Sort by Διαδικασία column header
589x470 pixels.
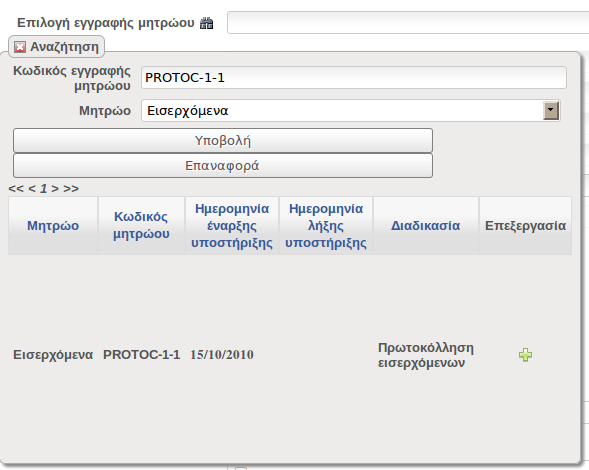tap(426, 225)
